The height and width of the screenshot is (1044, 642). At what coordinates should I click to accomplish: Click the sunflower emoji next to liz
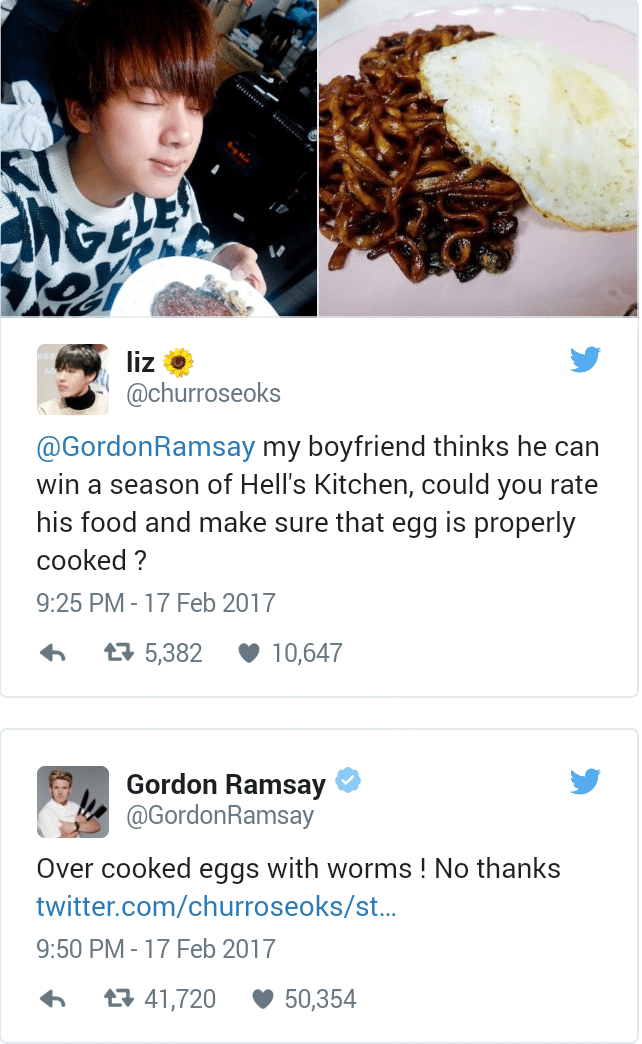[x=178, y=362]
